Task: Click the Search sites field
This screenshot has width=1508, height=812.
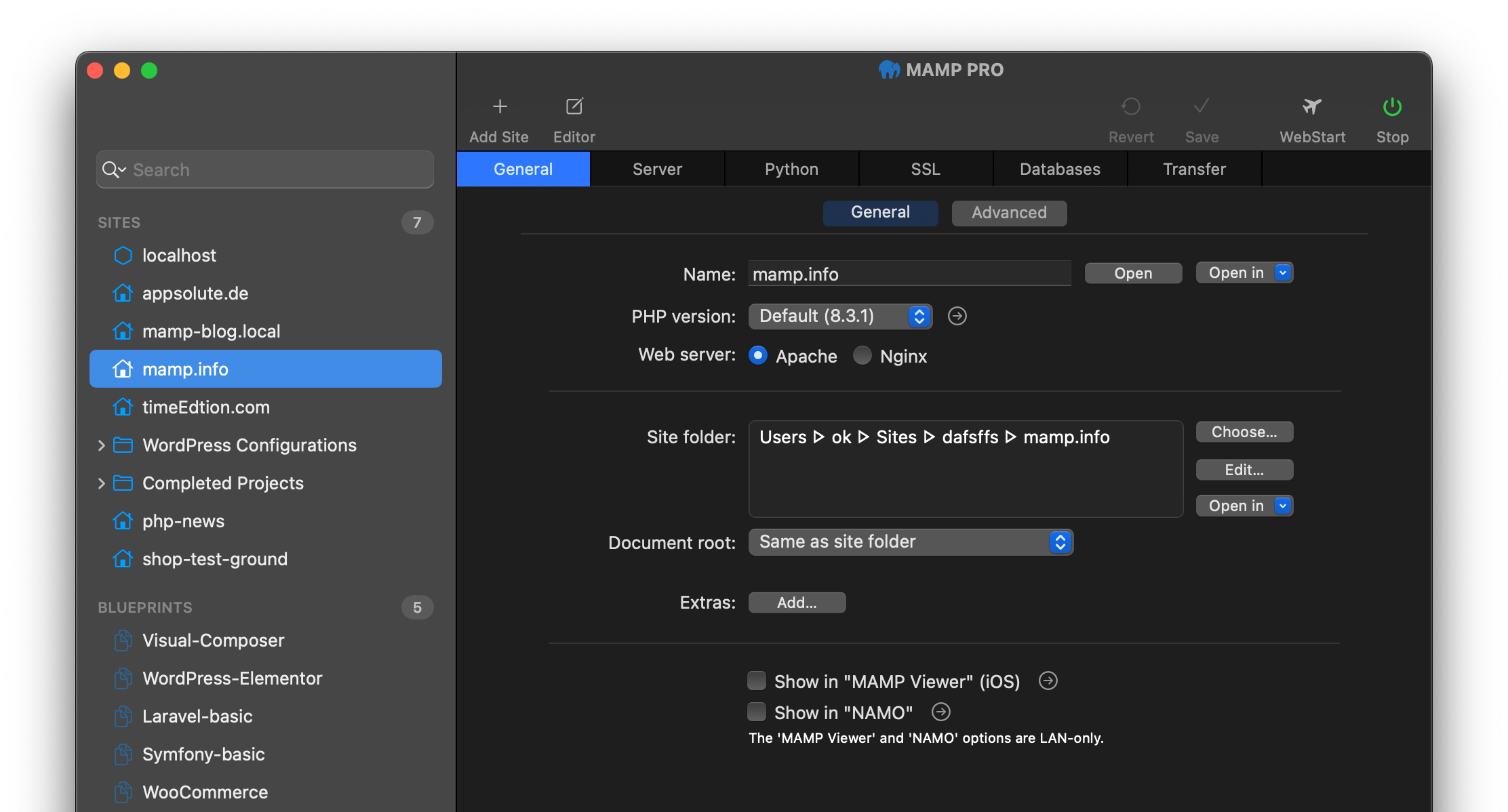Action: (265, 169)
